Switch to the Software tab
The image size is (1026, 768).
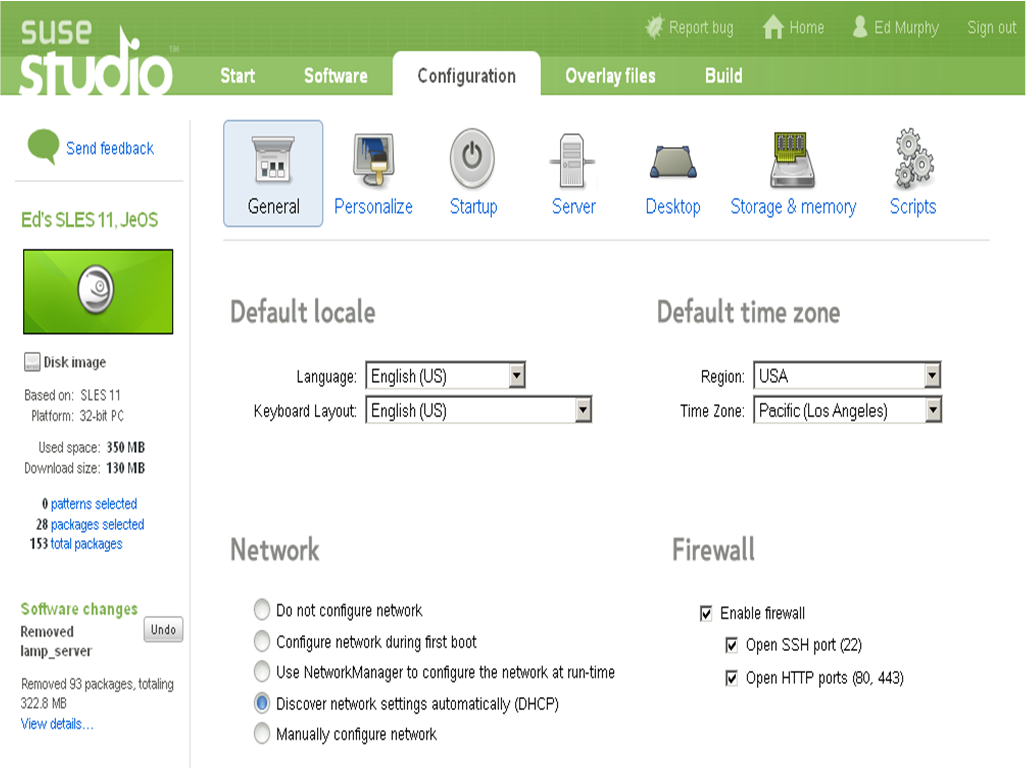point(336,76)
